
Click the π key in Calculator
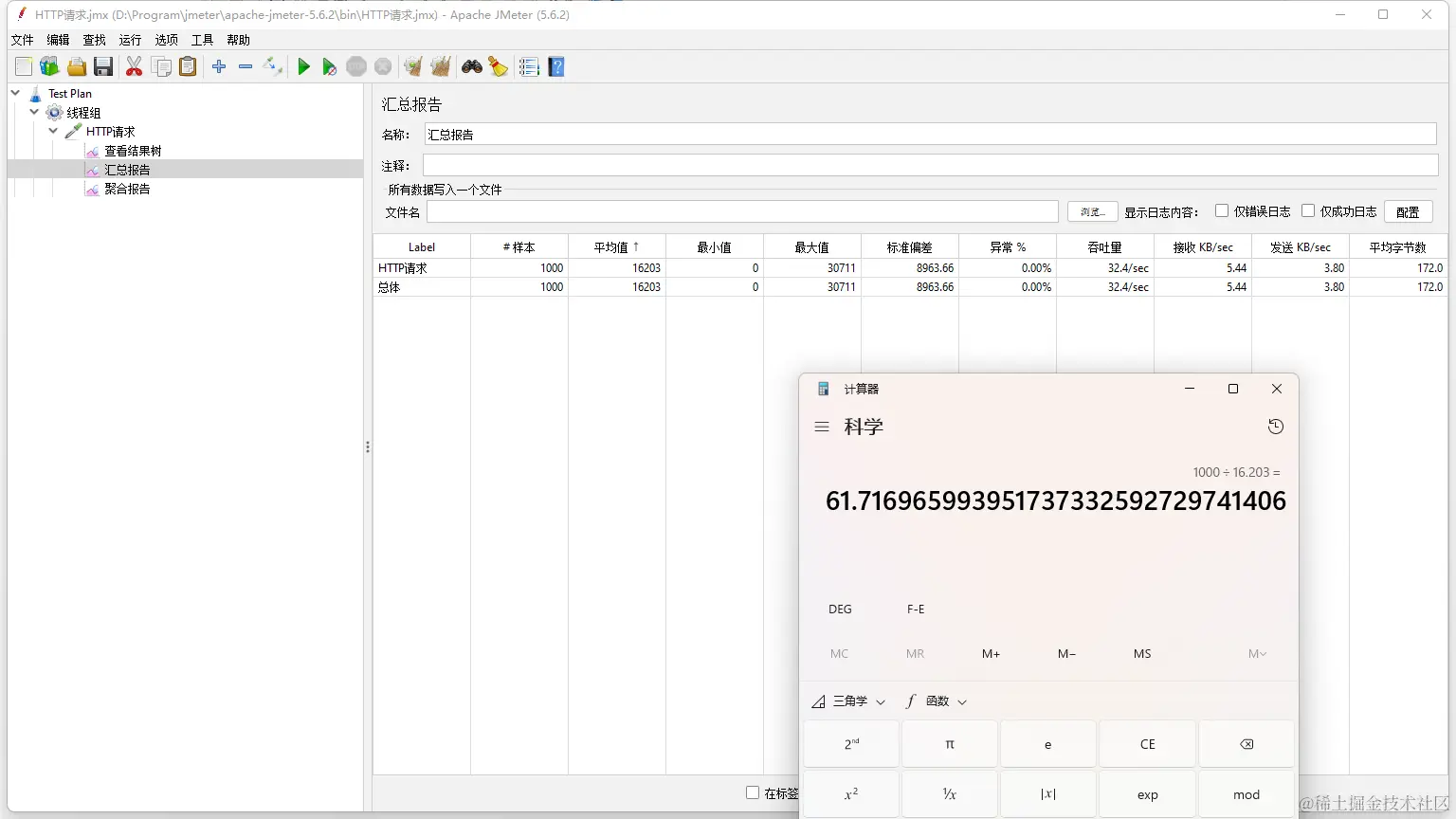(950, 744)
